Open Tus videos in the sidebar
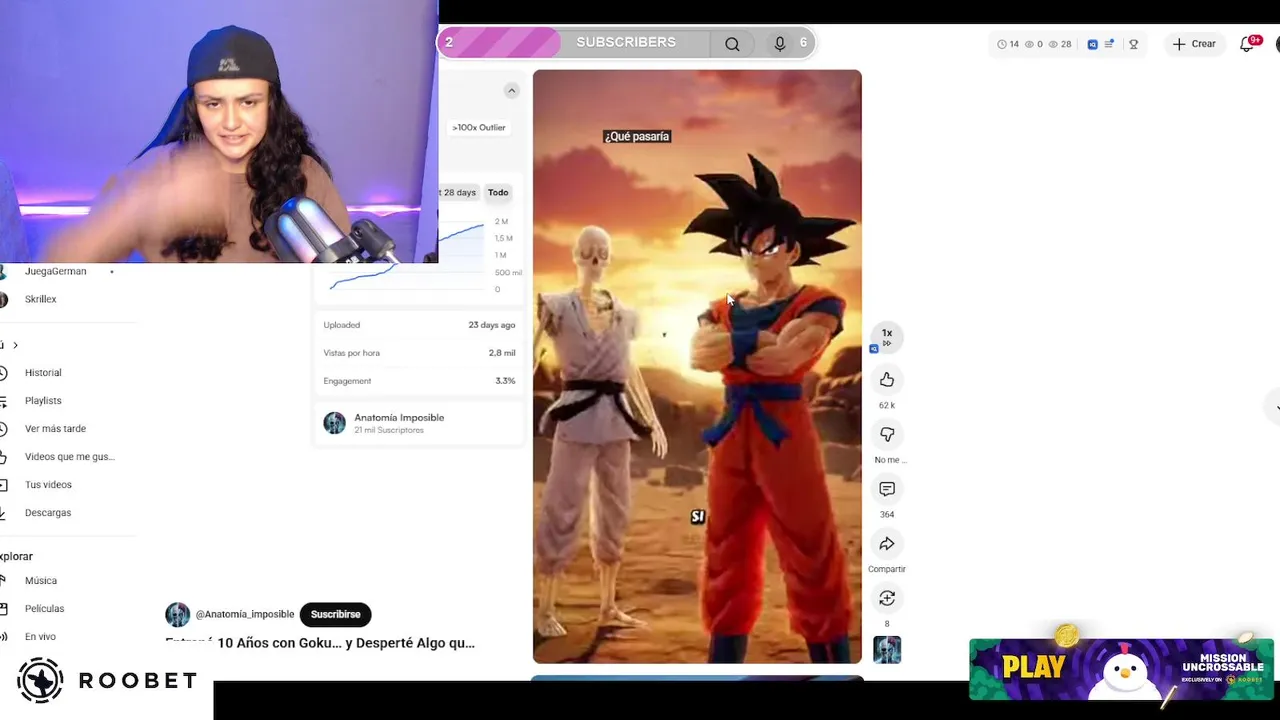The width and height of the screenshot is (1280, 720). tap(48, 484)
